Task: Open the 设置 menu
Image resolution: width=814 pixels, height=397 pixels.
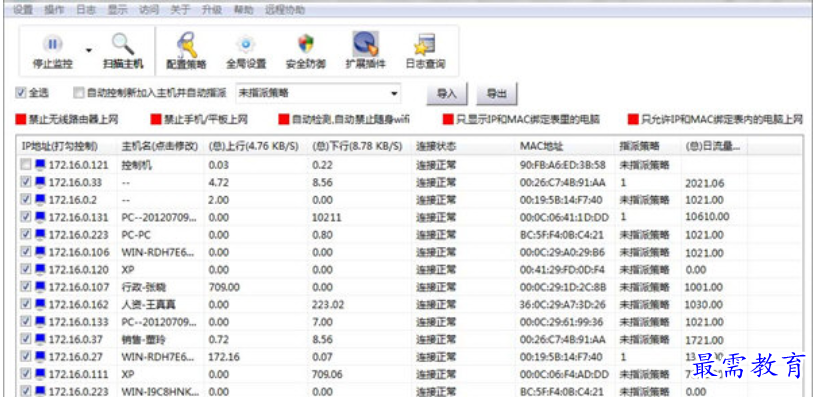Action: pyautogui.click(x=23, y=10)
